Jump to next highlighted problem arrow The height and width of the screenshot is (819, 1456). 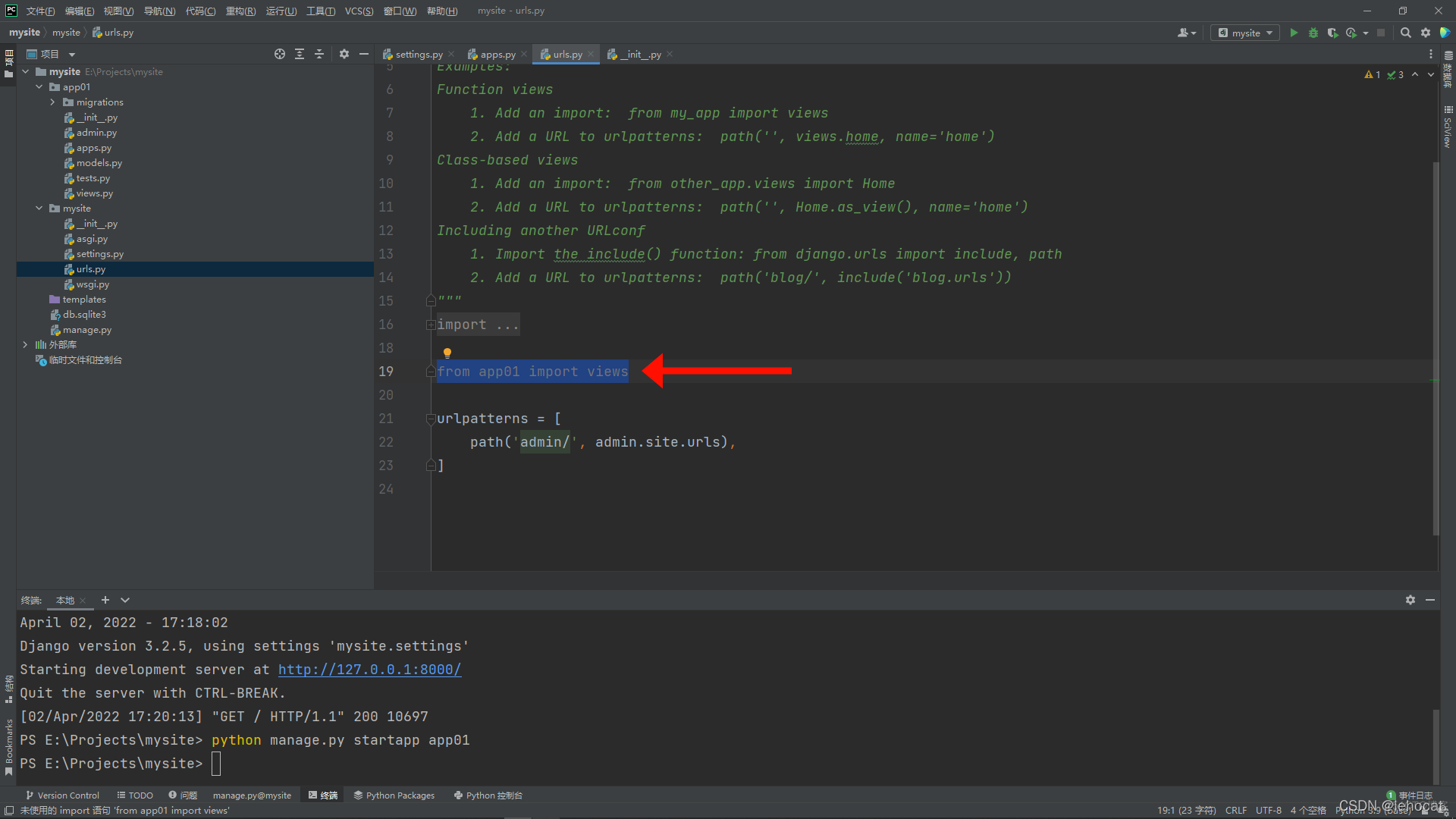click(x=1431, y=74)
